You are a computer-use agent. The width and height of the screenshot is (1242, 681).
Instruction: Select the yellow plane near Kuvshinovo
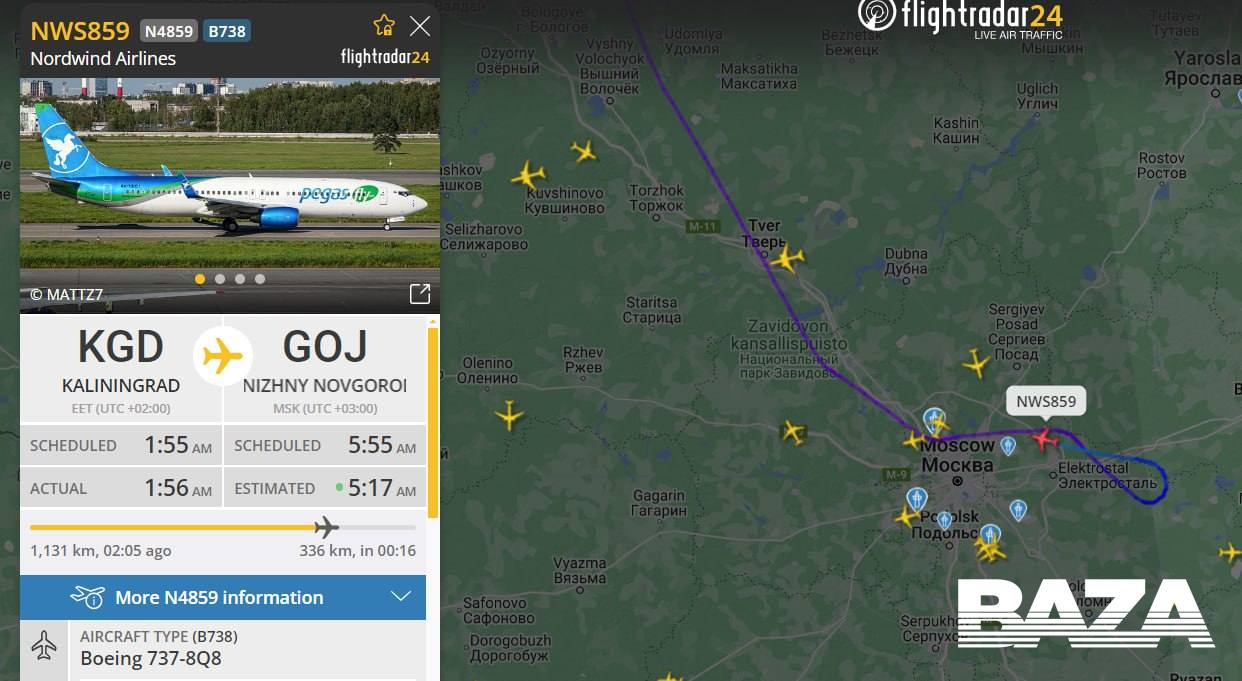click(528, 175)
